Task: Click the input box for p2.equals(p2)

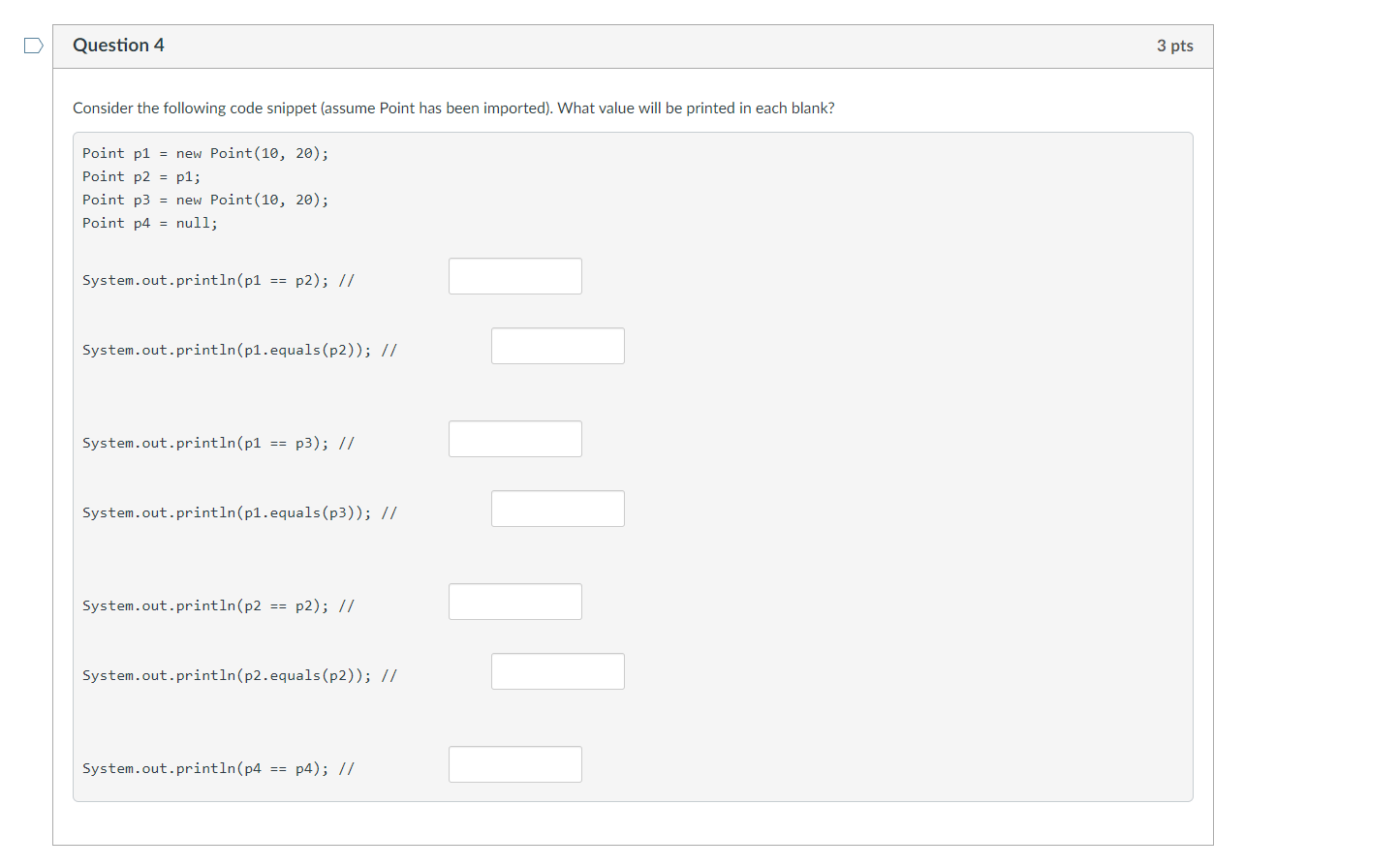Action: click(558, 671)
